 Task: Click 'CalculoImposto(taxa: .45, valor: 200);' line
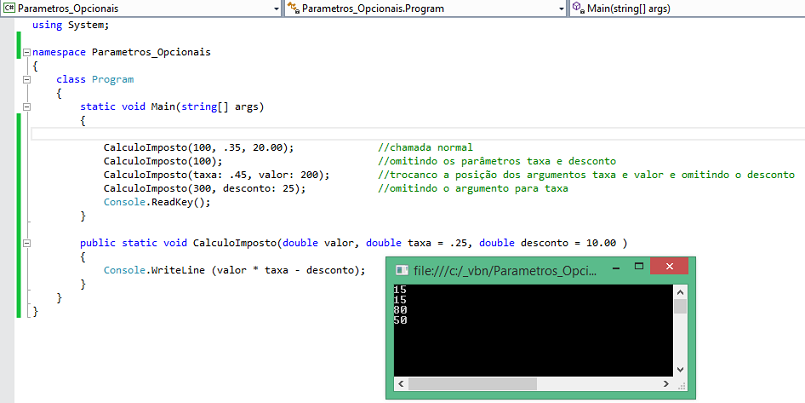point(217,175)
